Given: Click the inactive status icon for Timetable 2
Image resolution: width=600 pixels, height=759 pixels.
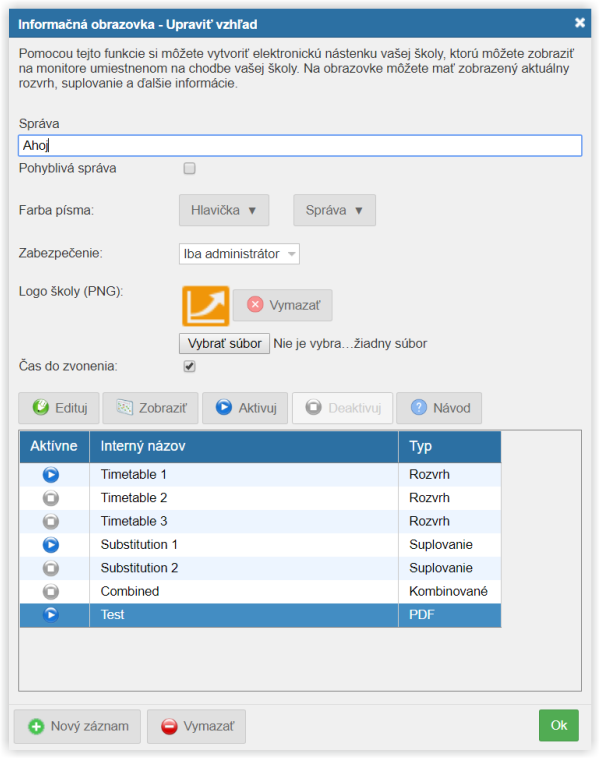Looking at the screenshot, I should pos(52,498).
